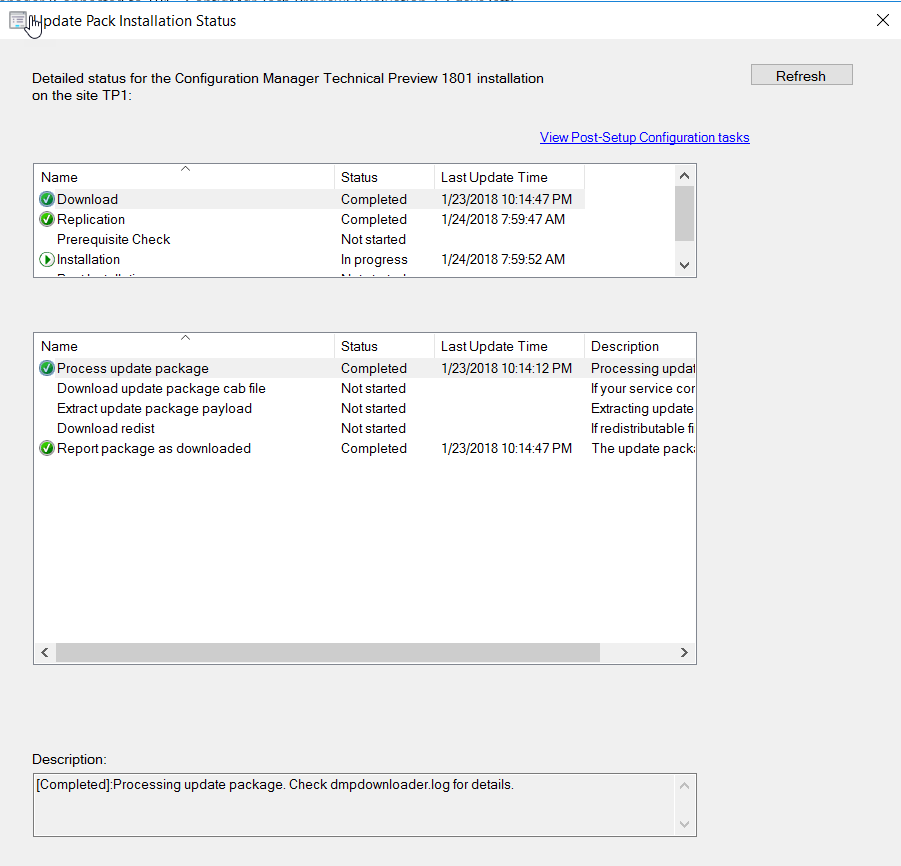Close the Update Pack Installation Status window
The height and width of the screenshot is (866, 901).
(883, 20)
